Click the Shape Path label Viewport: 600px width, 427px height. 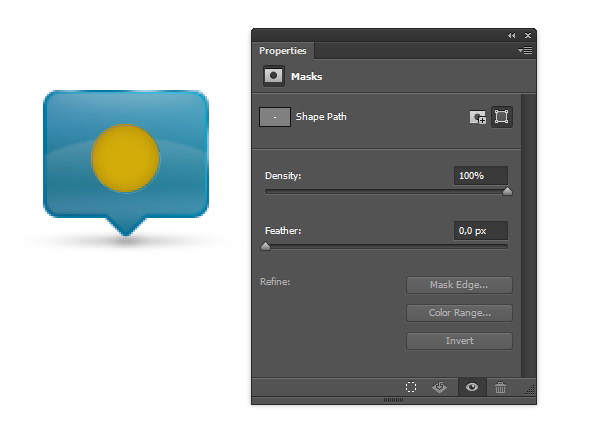click(321, 117)
